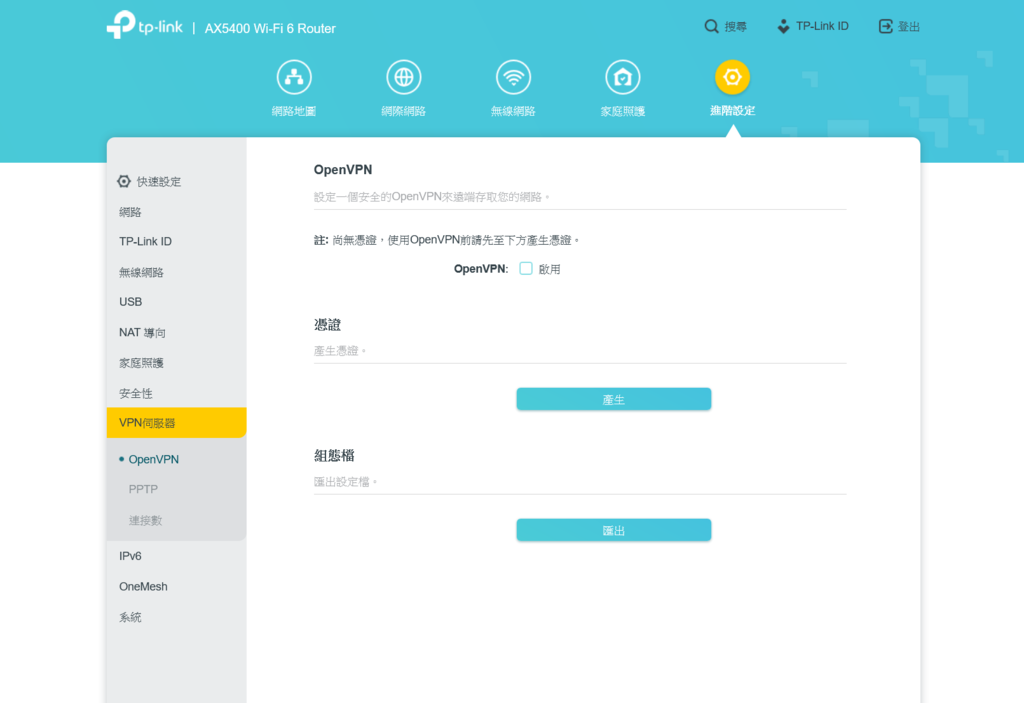Click the 搜尋 magnifier icon
Viewport: 1024px width, 703px height.
(x=711, y=26)
